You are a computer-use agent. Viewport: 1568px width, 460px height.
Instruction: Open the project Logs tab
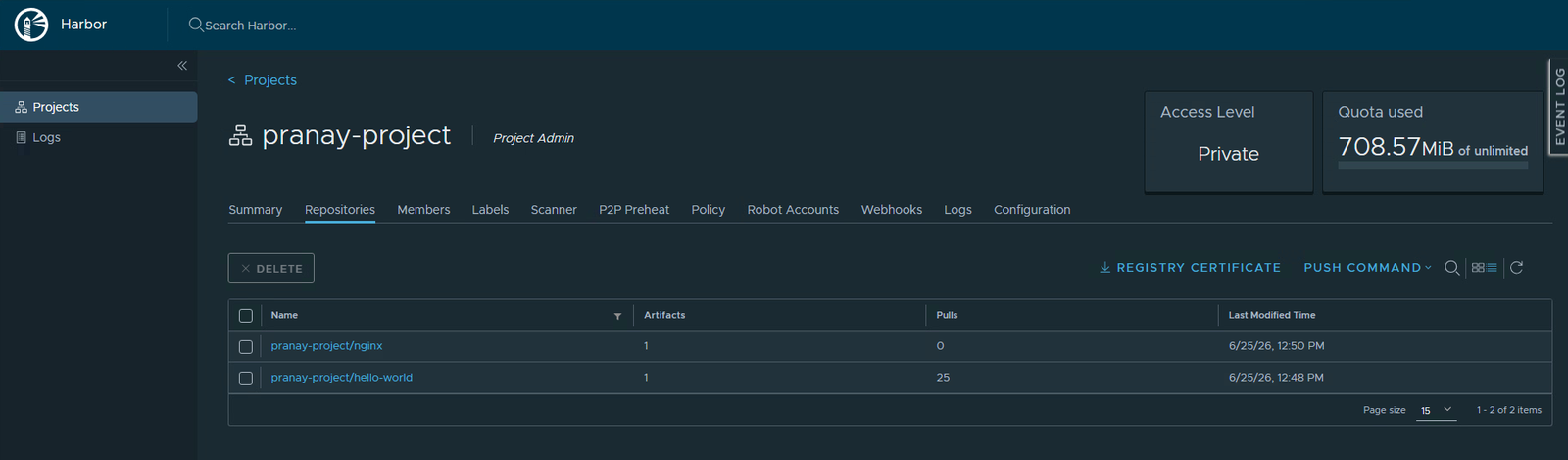point(957,210)
